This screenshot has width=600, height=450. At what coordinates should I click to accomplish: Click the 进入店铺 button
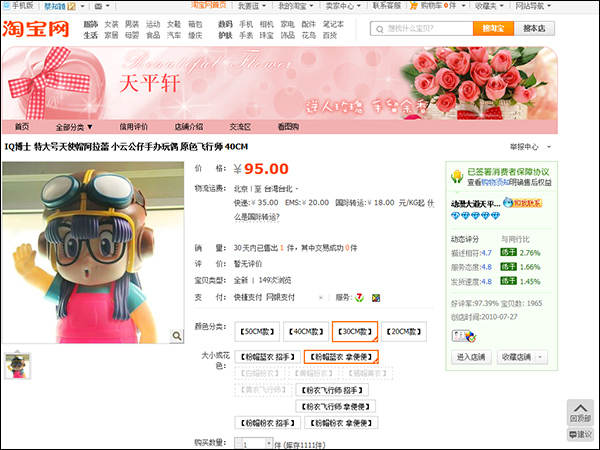coord(471,357)
